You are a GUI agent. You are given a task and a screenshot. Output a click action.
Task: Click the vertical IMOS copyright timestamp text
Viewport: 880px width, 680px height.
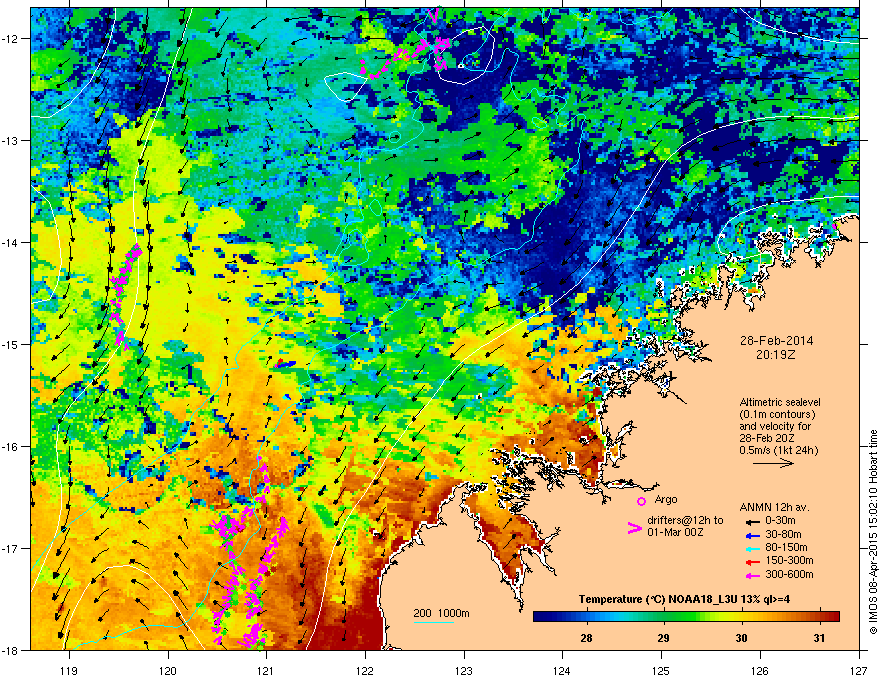(873, 532)
